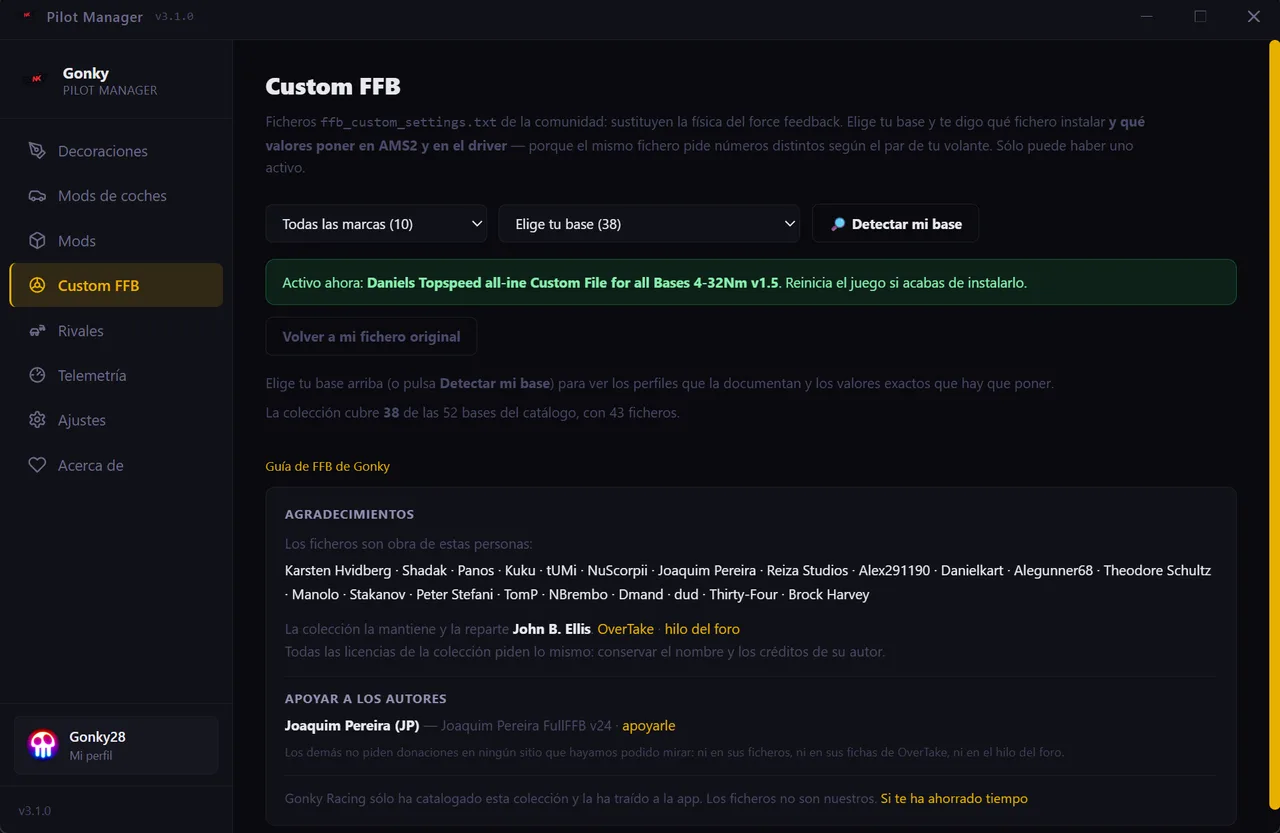Open the Guía de FFB de Gonky link
Screen dimensions: 1280x833
pyautogui.click(x=327, y=466)
